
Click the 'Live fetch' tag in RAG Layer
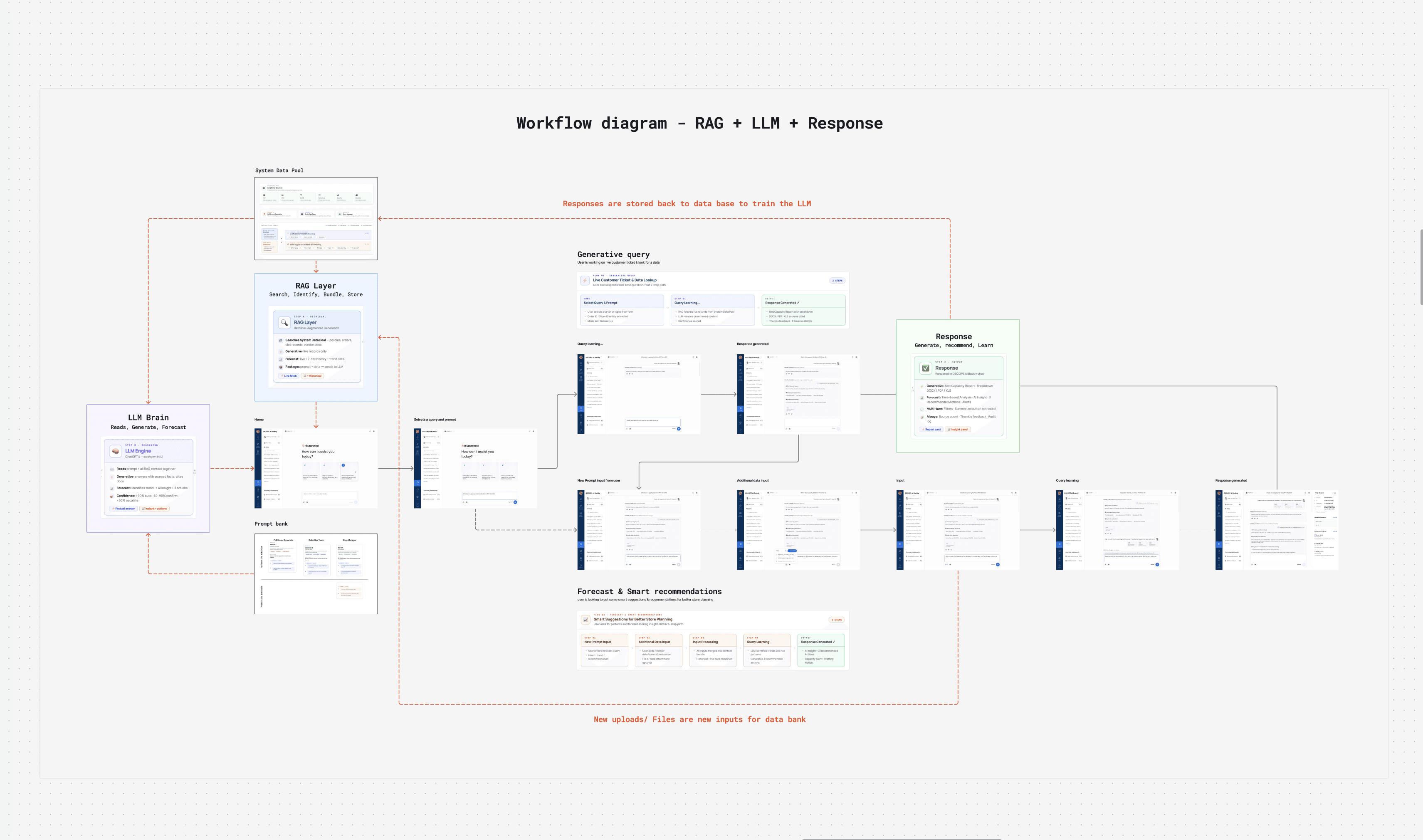(x=289, y=376)
